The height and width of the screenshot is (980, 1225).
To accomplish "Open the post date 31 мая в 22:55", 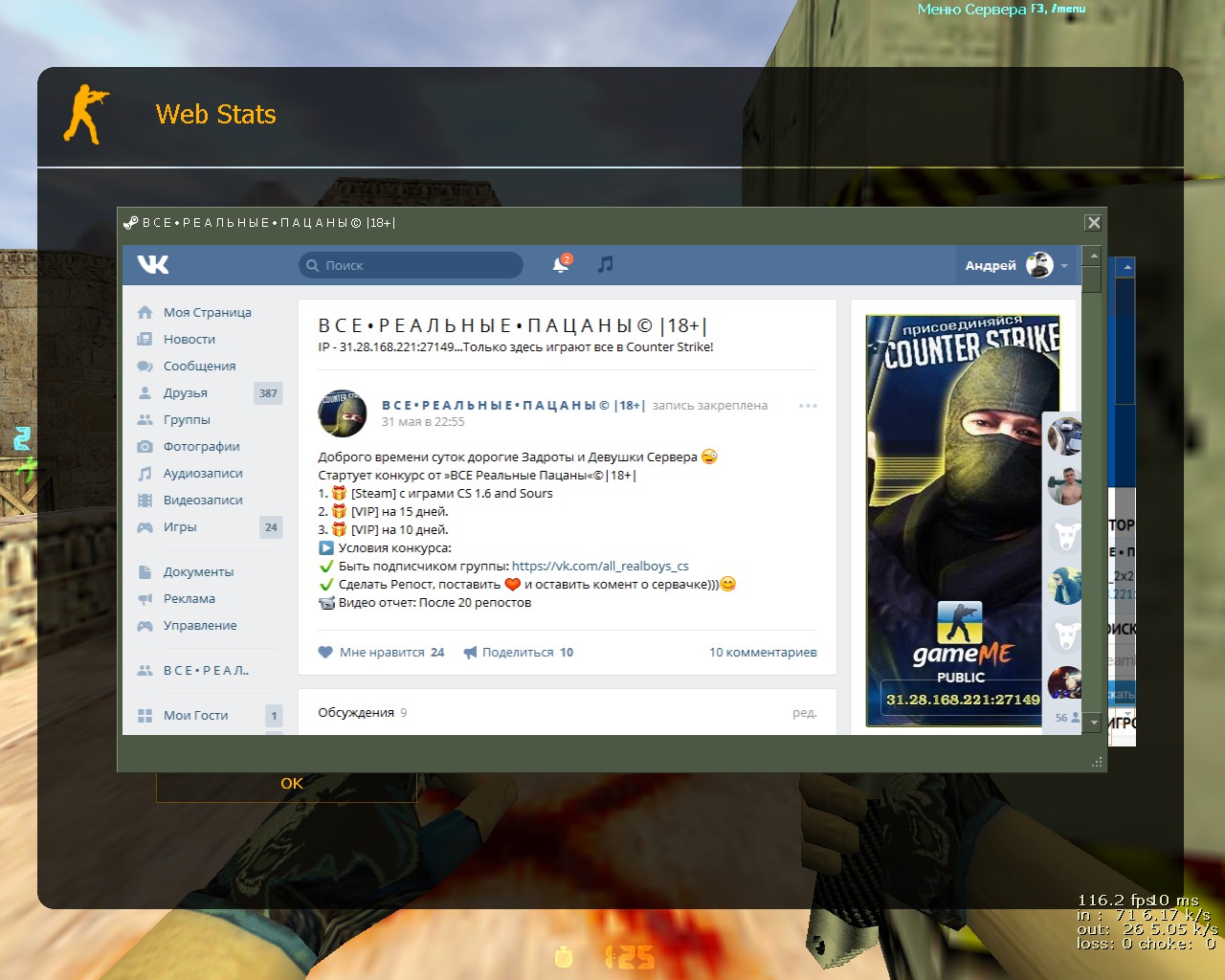I will [x=423, y=421].
